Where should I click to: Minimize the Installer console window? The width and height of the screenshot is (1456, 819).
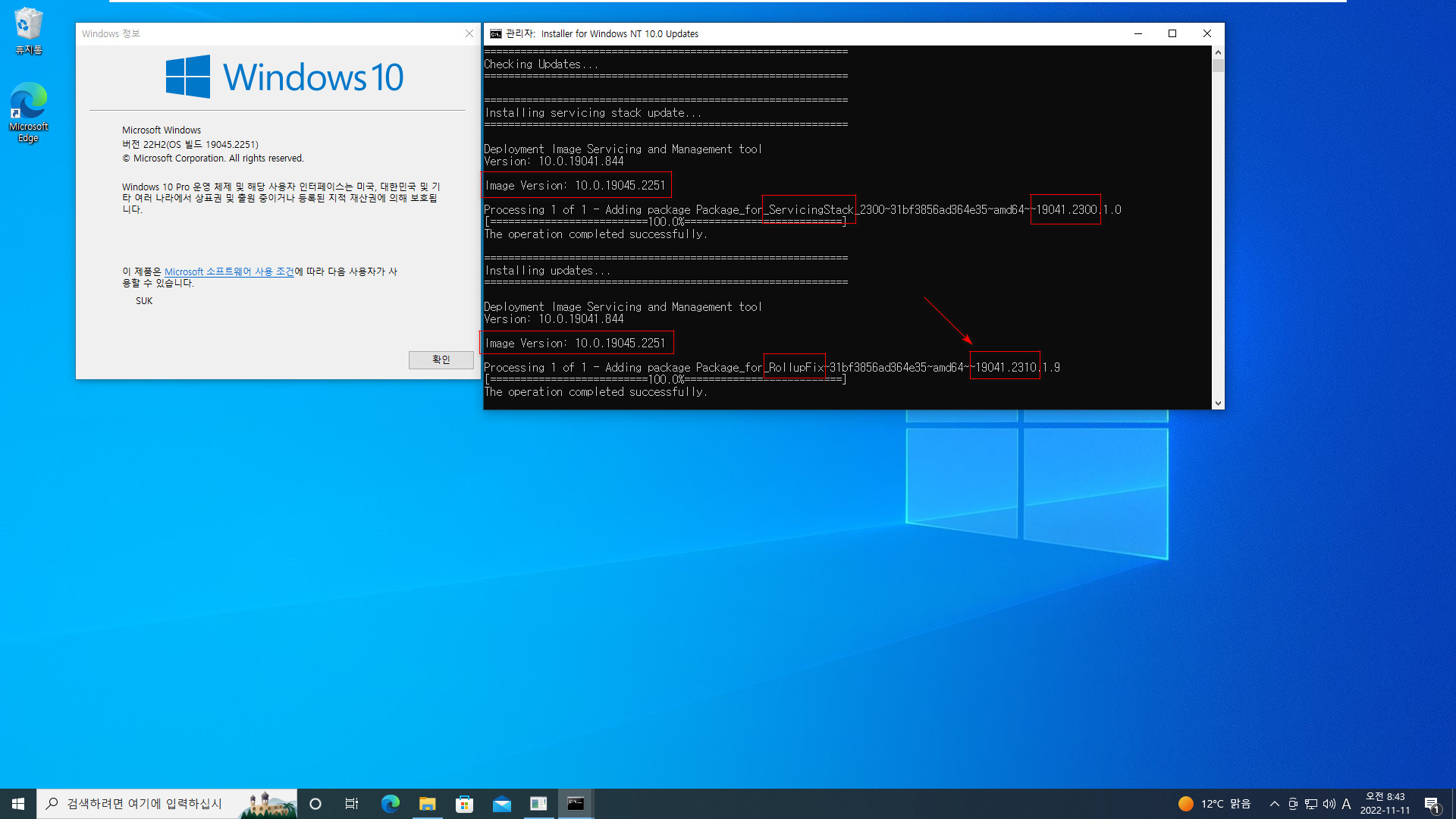point(1137,33)
